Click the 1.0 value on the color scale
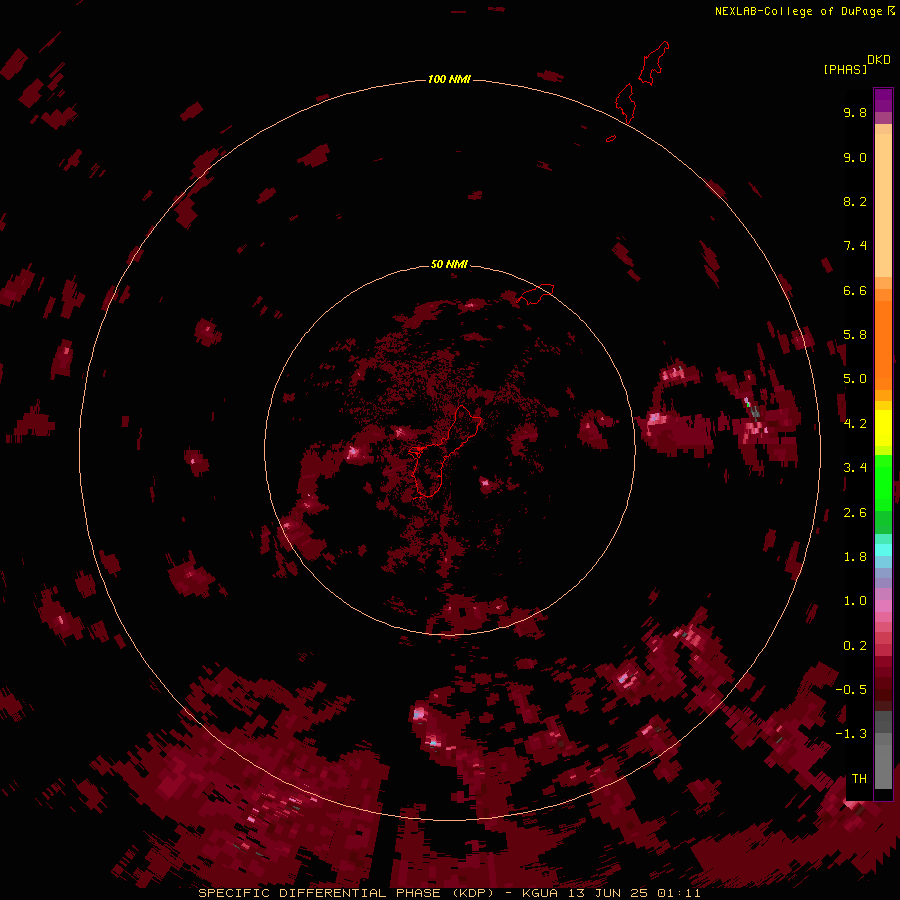This screenshot has width=900, height=900. [x=855, y=601]
